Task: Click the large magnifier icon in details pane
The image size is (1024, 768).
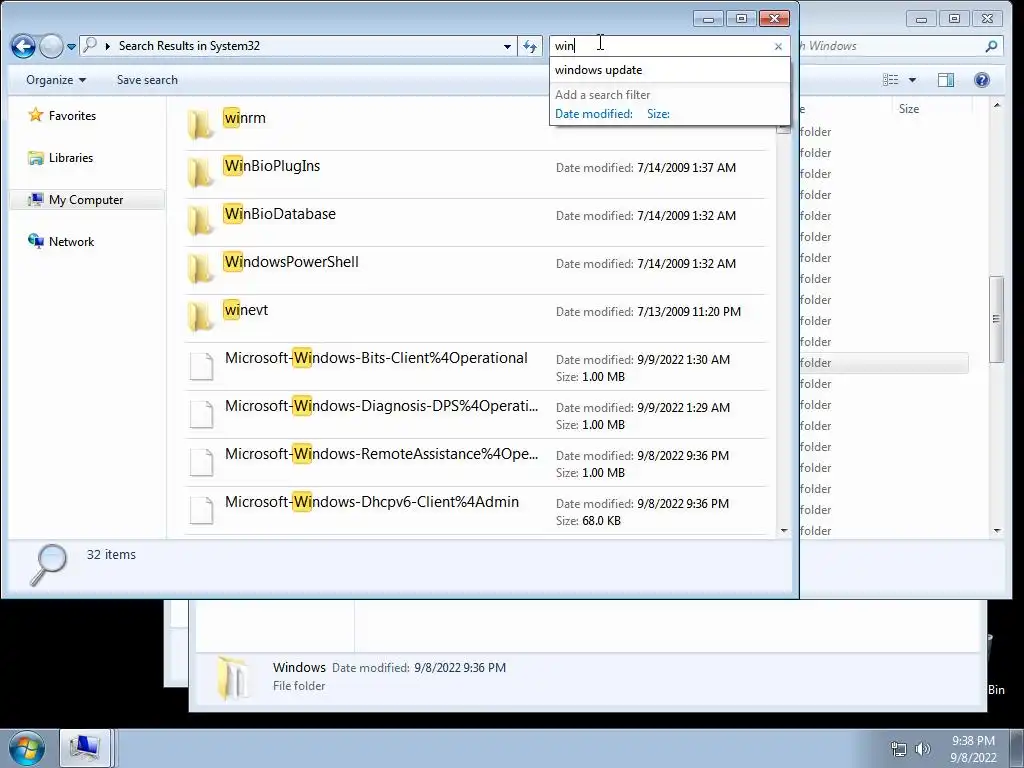Action: coord(48,564)
